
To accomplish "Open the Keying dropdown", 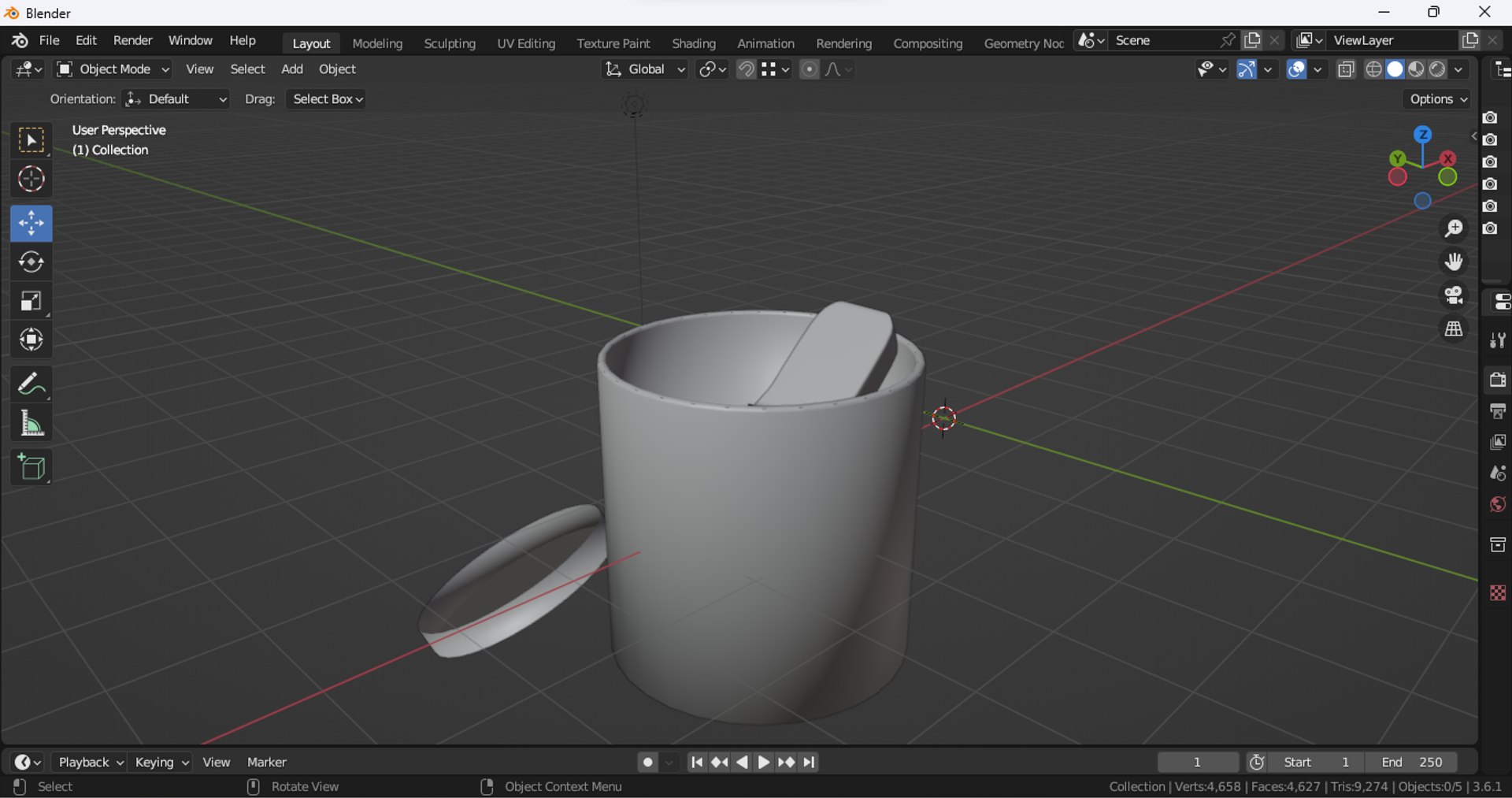I will click(x=161, y=763).
